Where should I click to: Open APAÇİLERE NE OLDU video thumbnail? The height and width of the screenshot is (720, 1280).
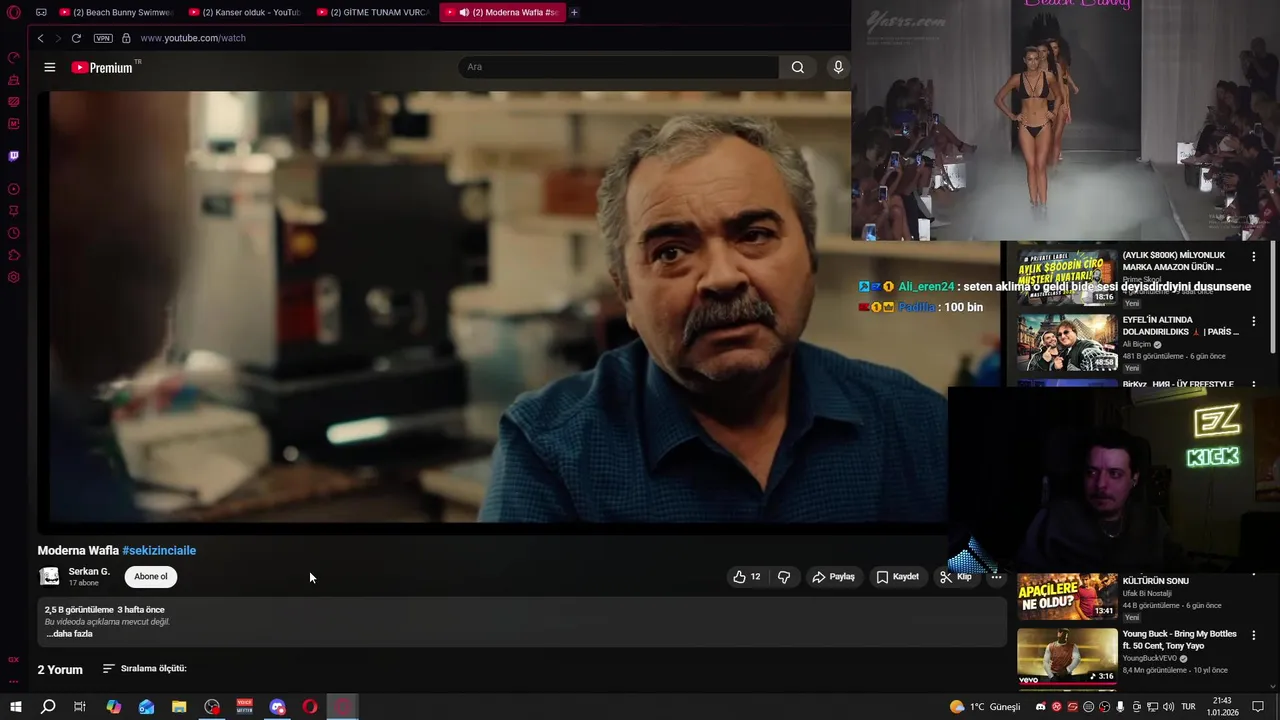[x=1067, y=596]
